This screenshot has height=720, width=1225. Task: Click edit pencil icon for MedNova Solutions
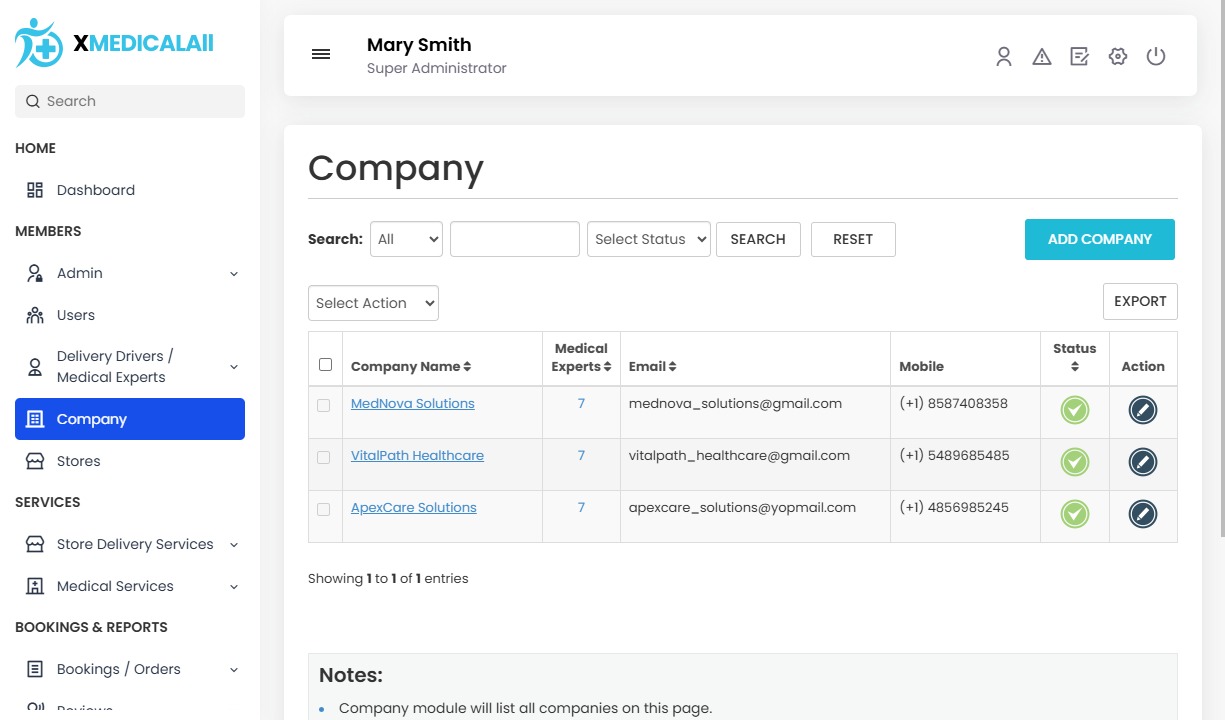point(1142,410)
